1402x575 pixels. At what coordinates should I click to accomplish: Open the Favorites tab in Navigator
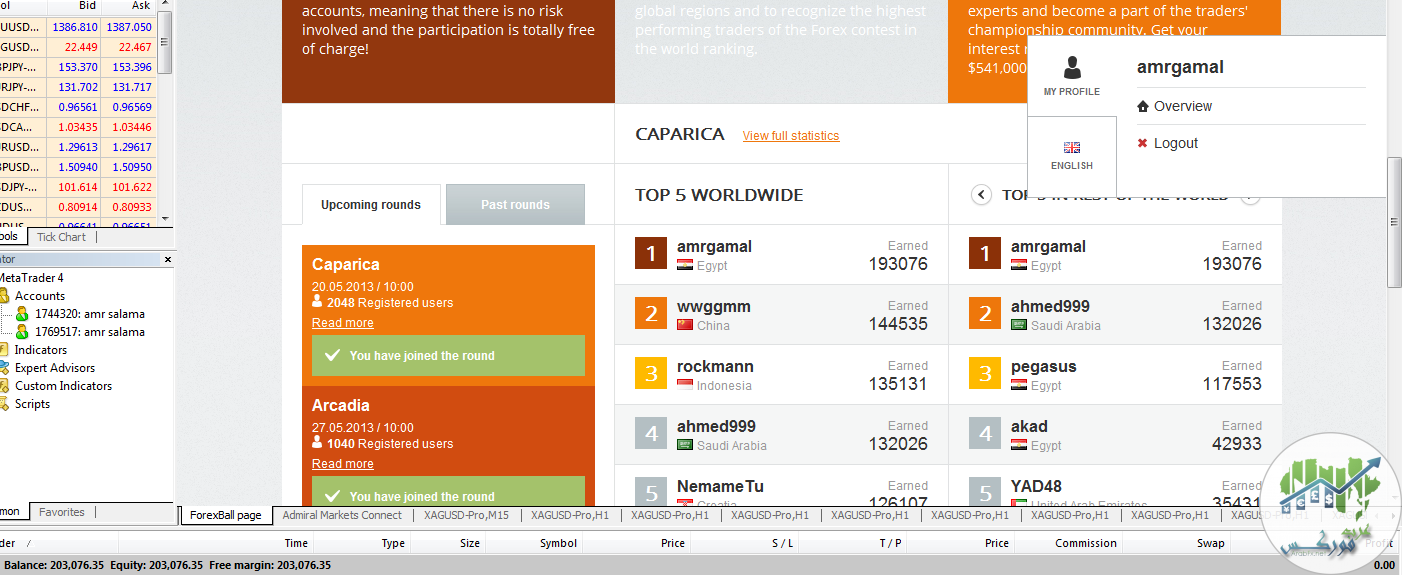pos(61,512)
